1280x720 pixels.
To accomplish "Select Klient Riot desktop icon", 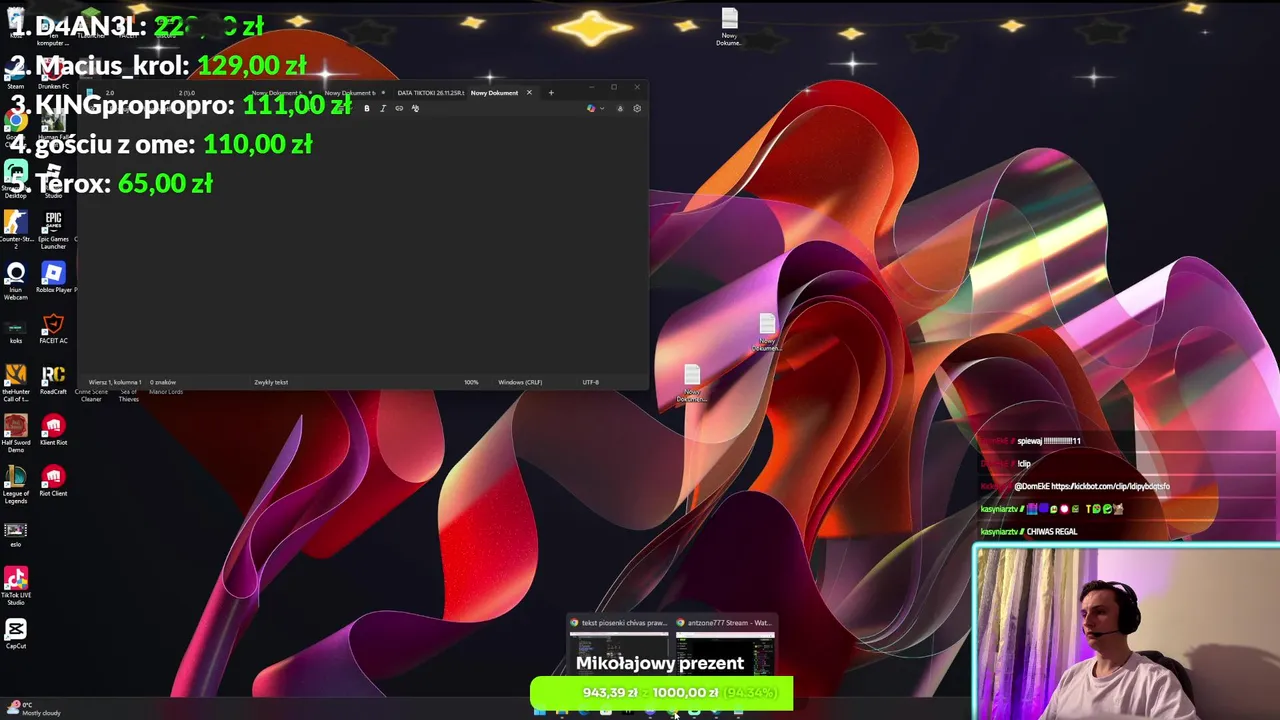I will (x=53, y=430).
